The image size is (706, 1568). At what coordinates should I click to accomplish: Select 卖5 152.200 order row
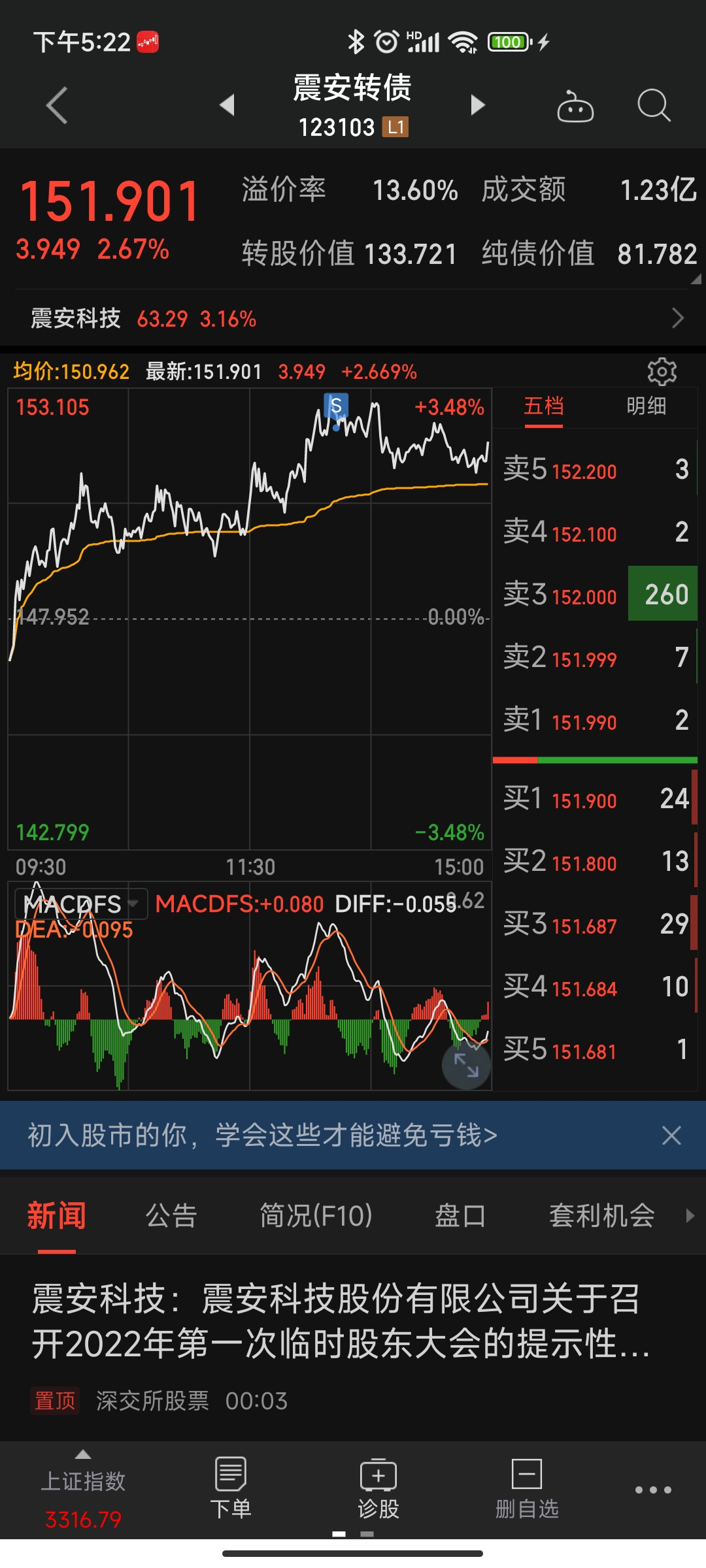coord(595,469)
